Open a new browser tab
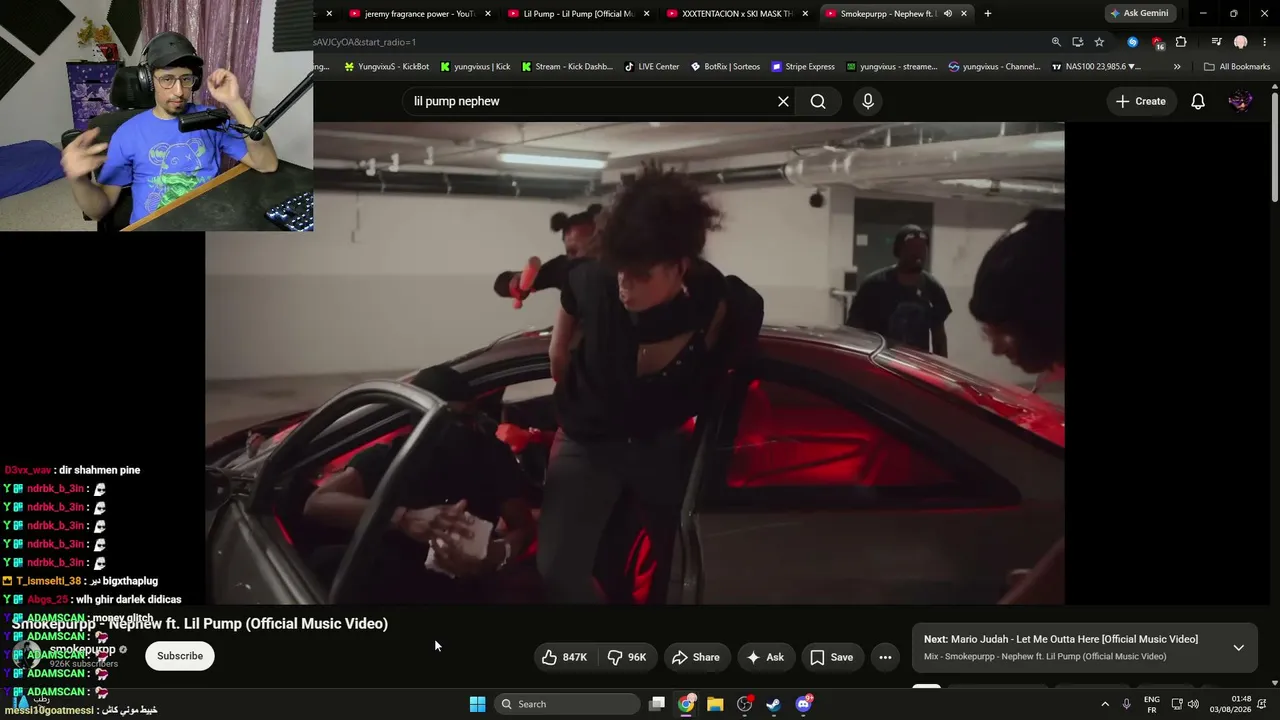 pos(988,14)
